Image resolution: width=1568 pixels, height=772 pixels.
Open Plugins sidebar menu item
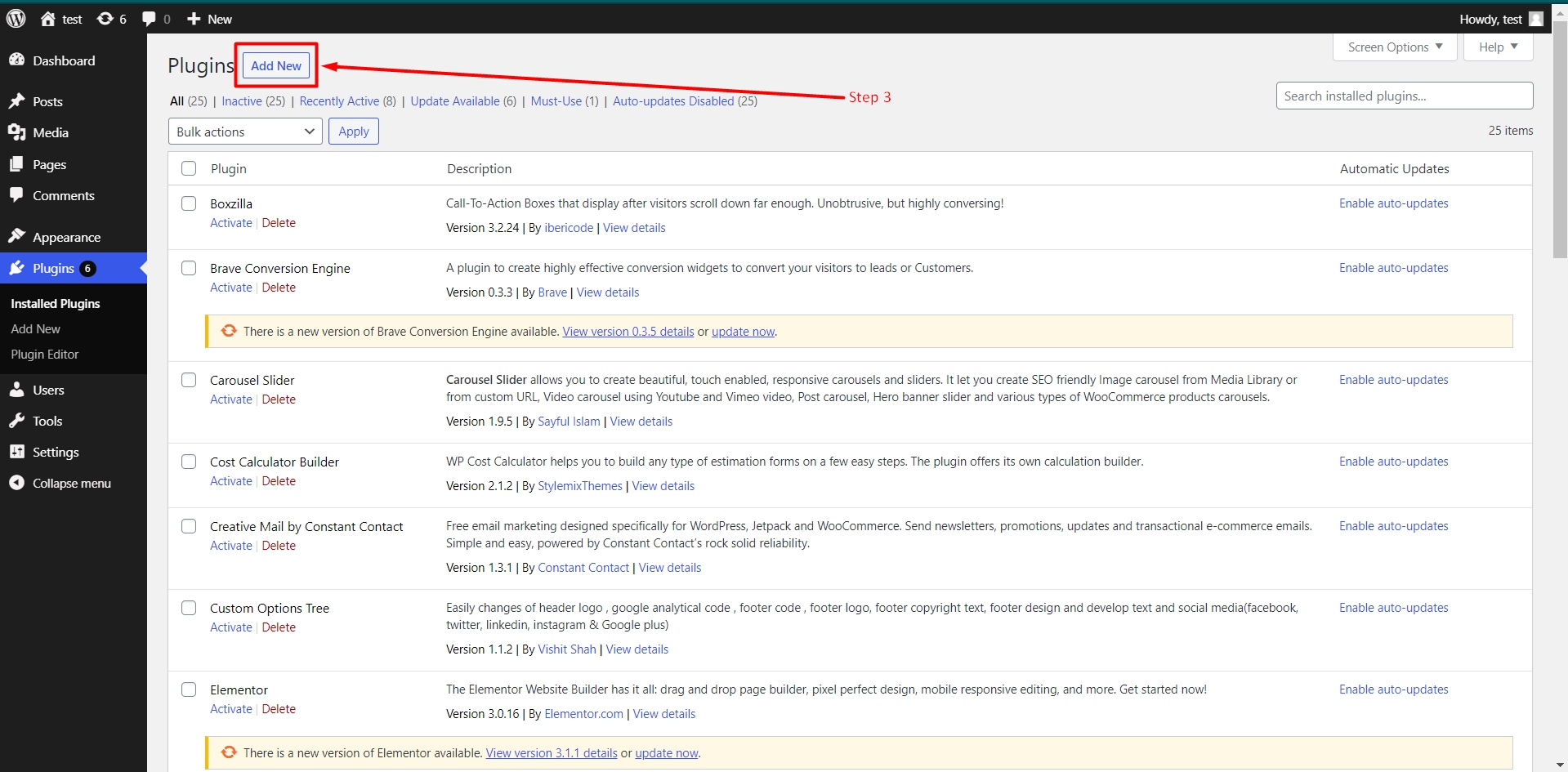pyautogui.click(x=74, y=268)
